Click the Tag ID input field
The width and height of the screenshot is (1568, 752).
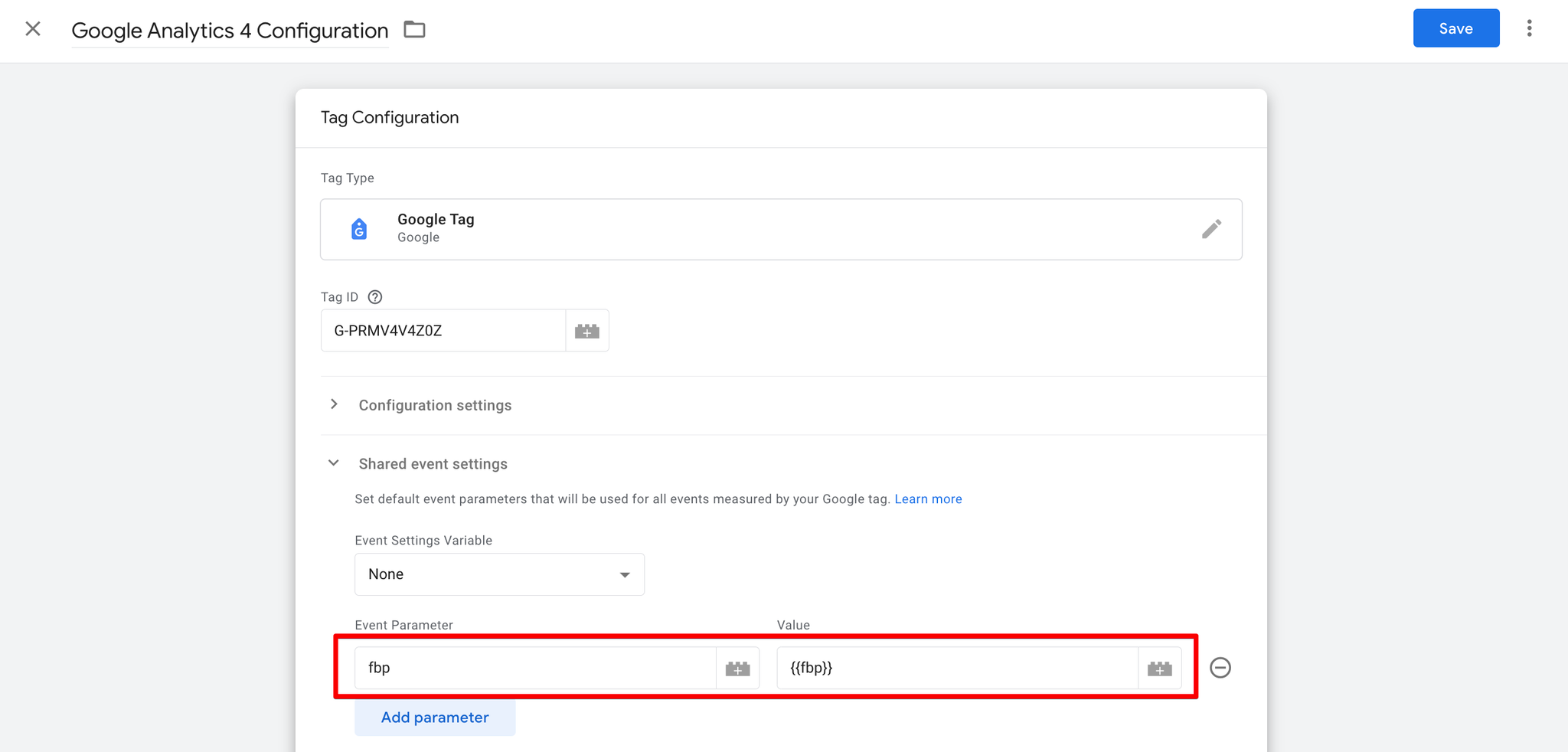[x=443, y=331]
